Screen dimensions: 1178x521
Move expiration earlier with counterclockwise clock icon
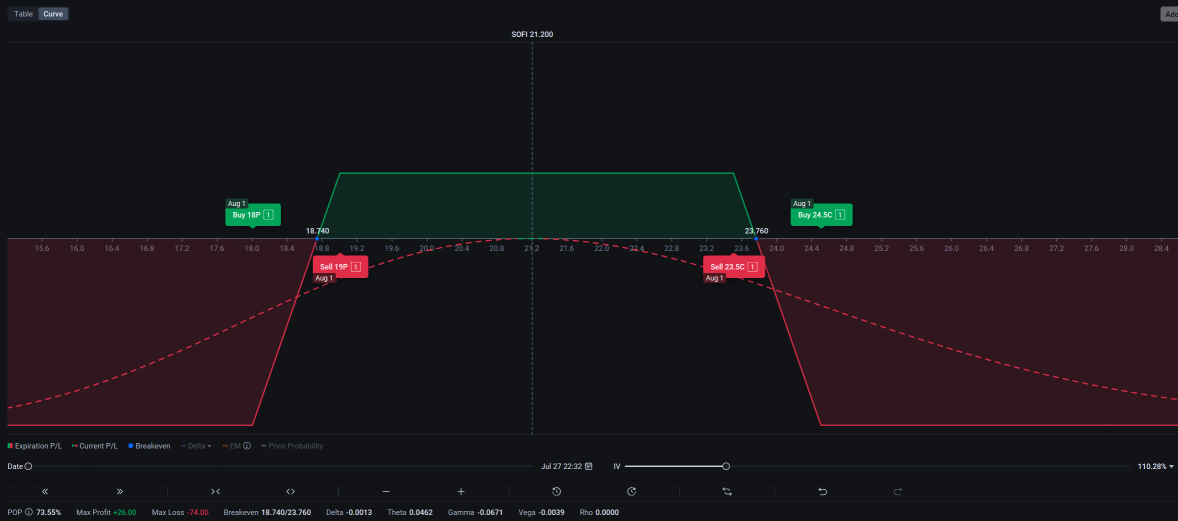tap(557, 491)
